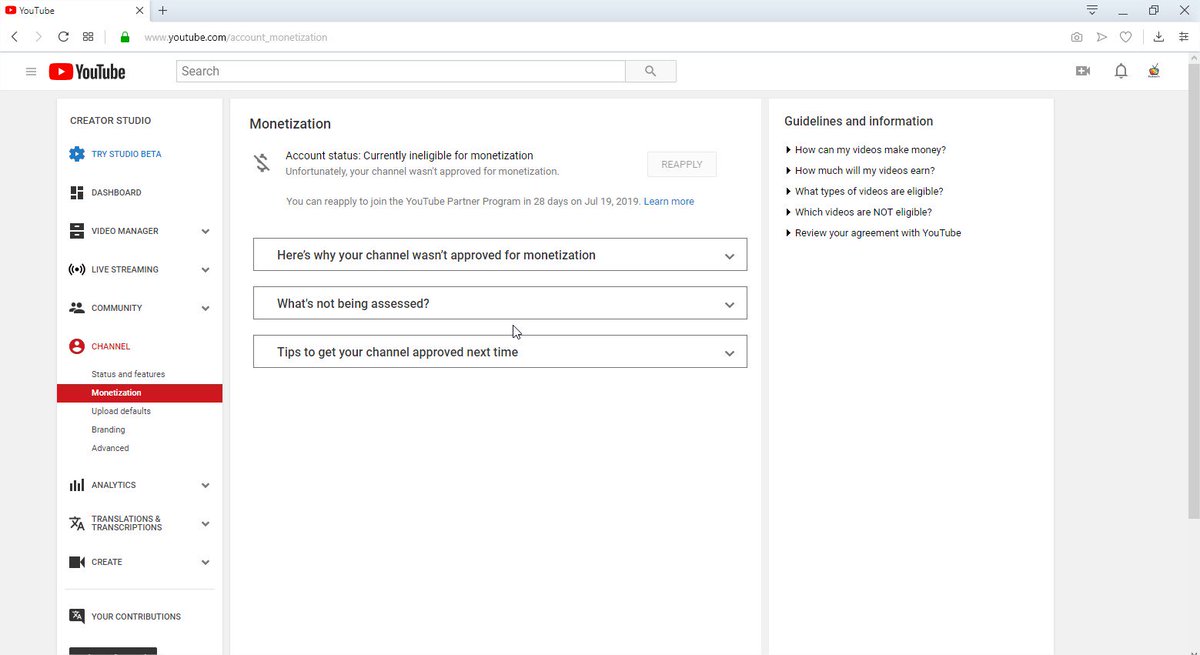Open the Learn more link

click(669, 201)
